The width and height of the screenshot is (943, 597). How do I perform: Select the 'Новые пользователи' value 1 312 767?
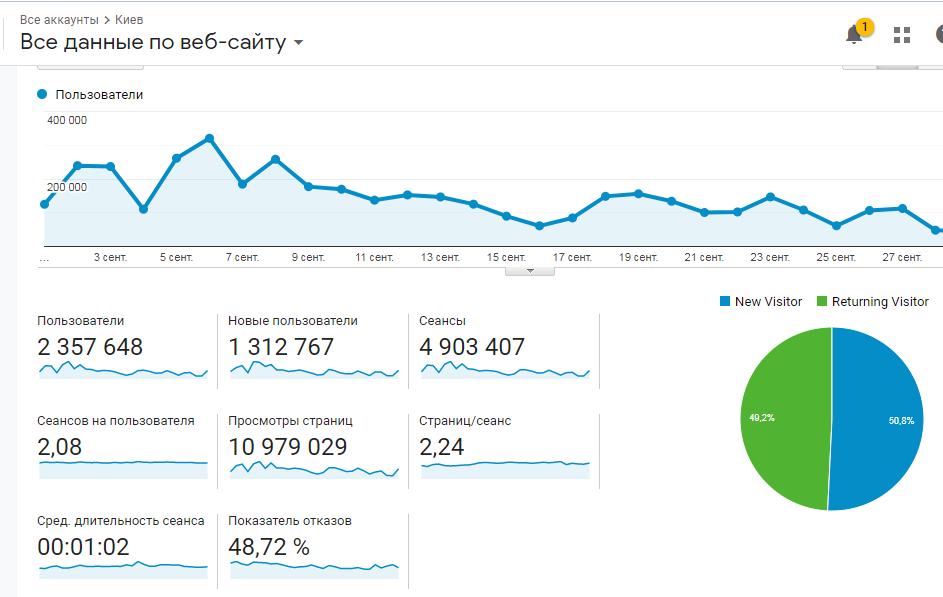tap(281, 347)
